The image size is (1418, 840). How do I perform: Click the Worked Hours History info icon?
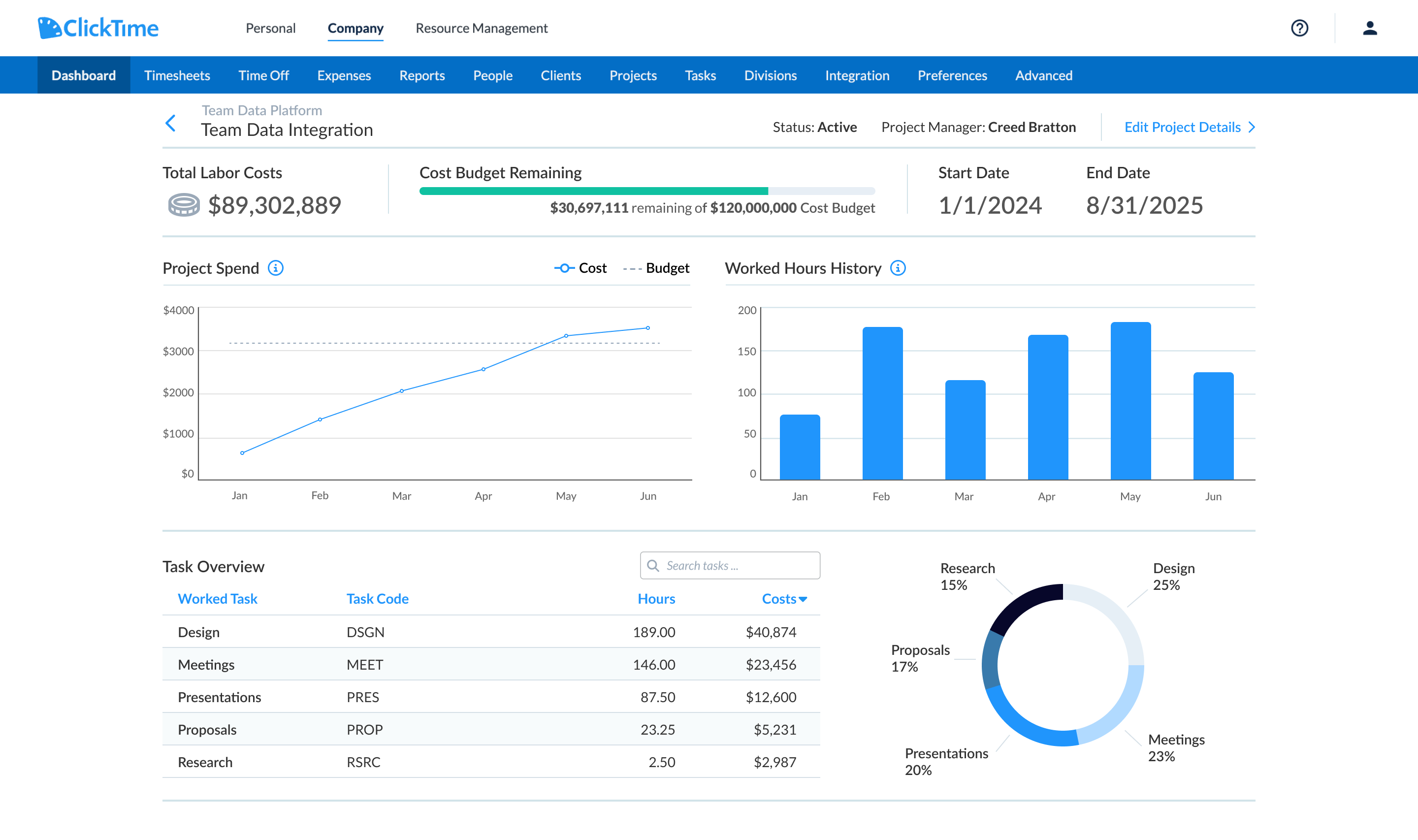pyautogui.click(x=898, y=268)
